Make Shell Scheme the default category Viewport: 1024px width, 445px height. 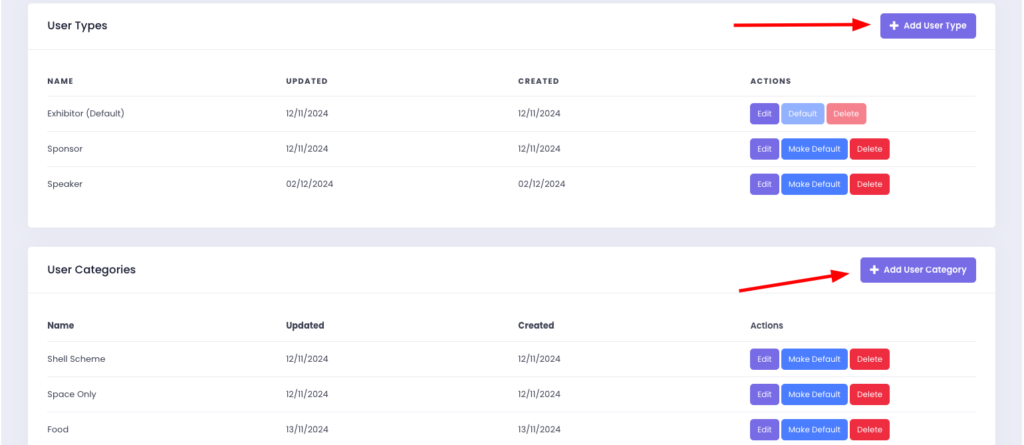(814, 359)
